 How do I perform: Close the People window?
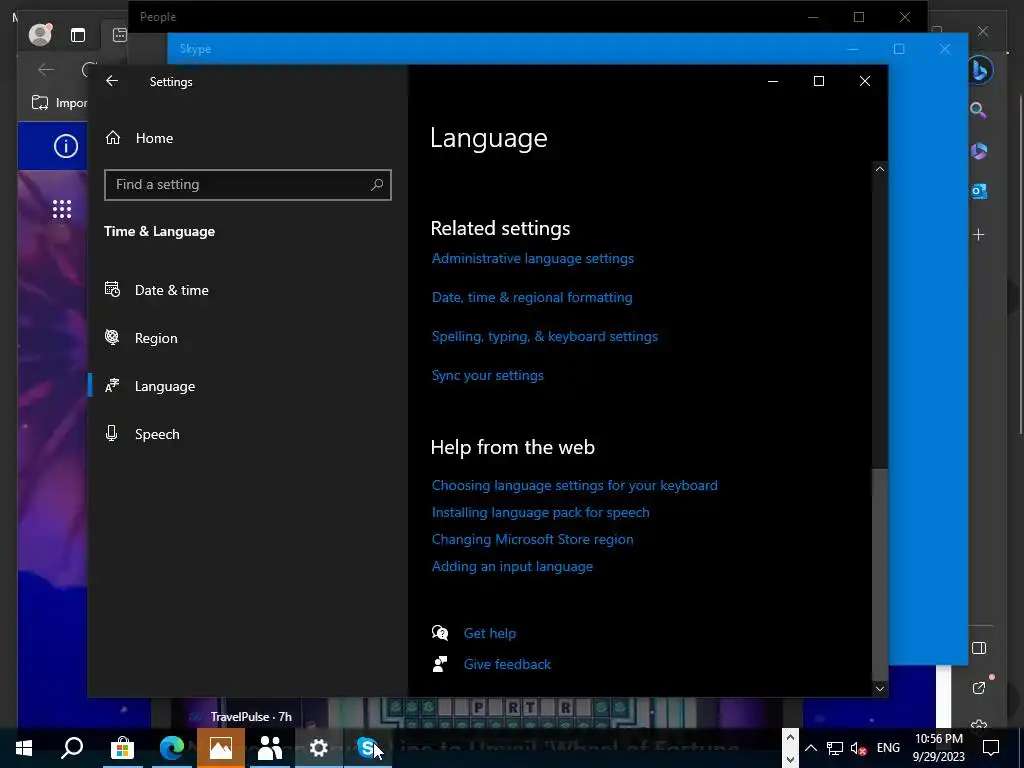pyautogui.click(x=904, y=17)
